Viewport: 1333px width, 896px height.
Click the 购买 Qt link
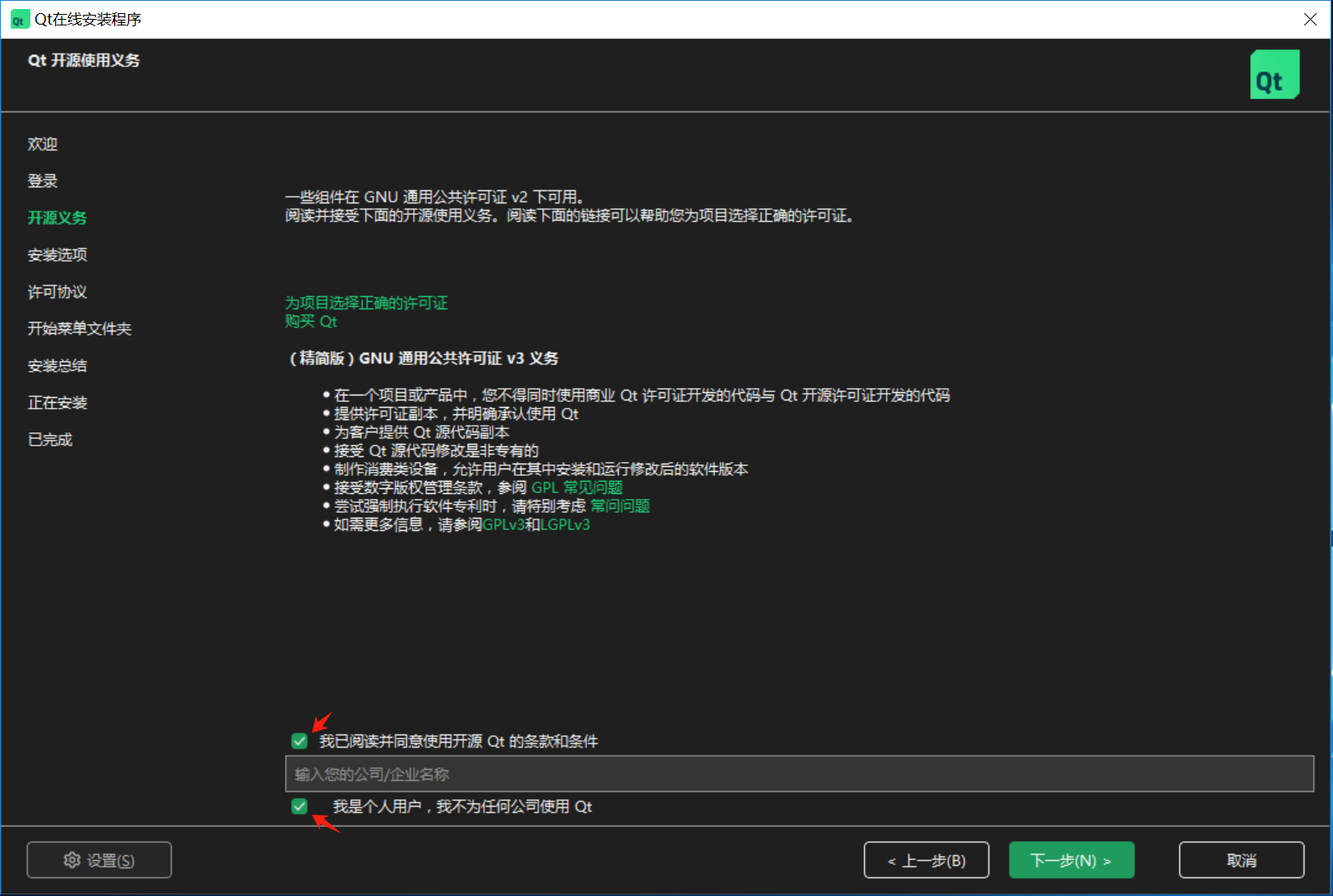pyautogui.click(x=311, y=322)
